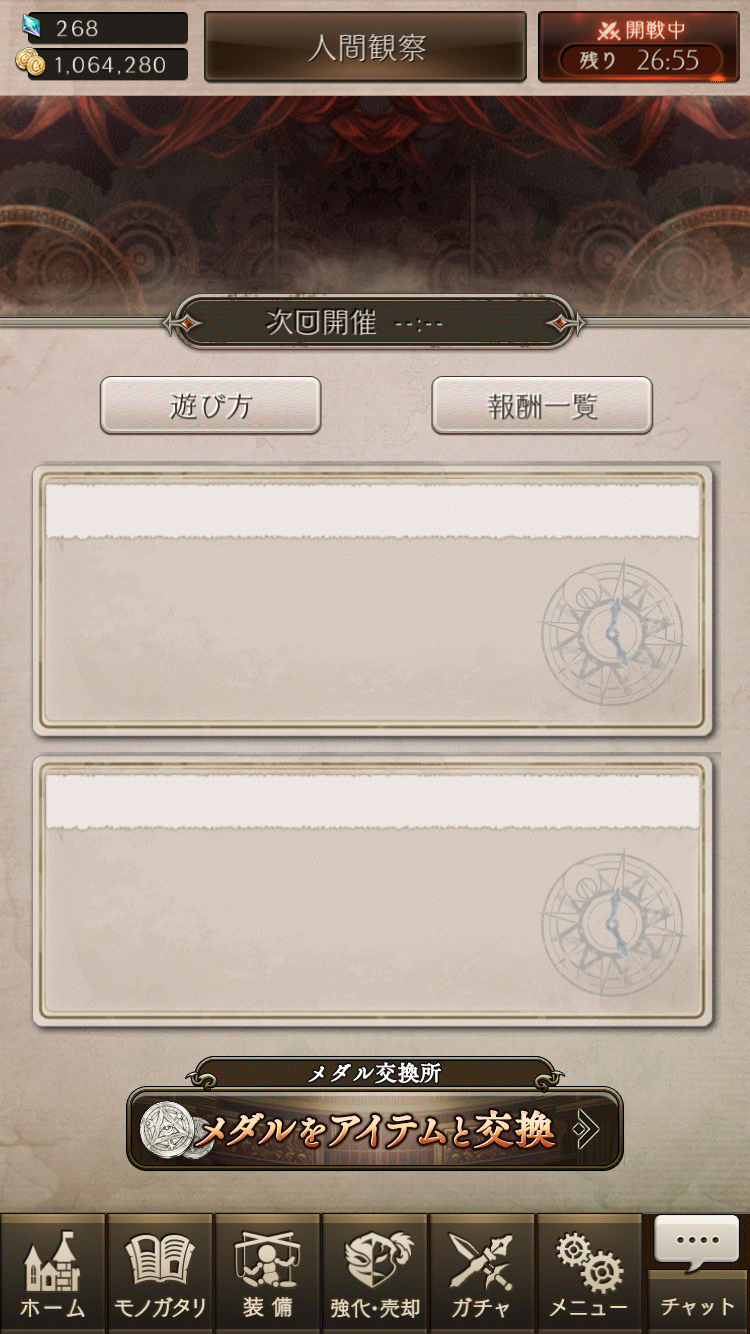
Task: Click the arrow on the medal exchange banner
Action: point(588,1130)
